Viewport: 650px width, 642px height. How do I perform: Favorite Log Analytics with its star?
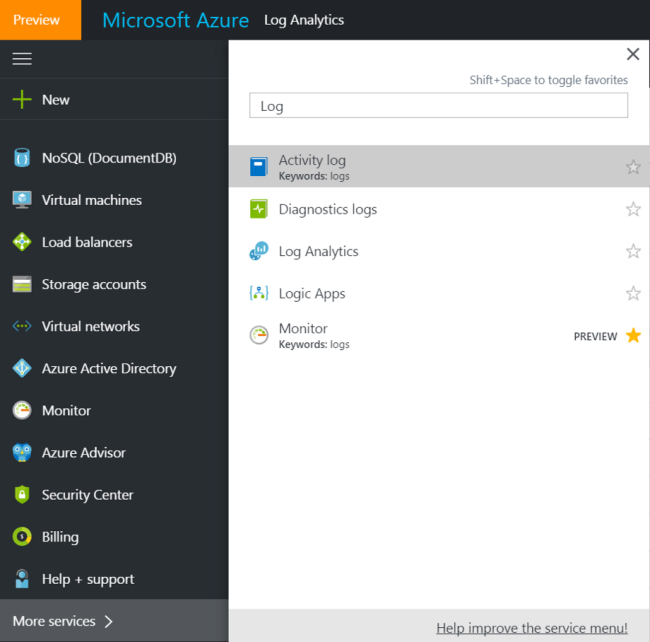click(x=633, y=251)
